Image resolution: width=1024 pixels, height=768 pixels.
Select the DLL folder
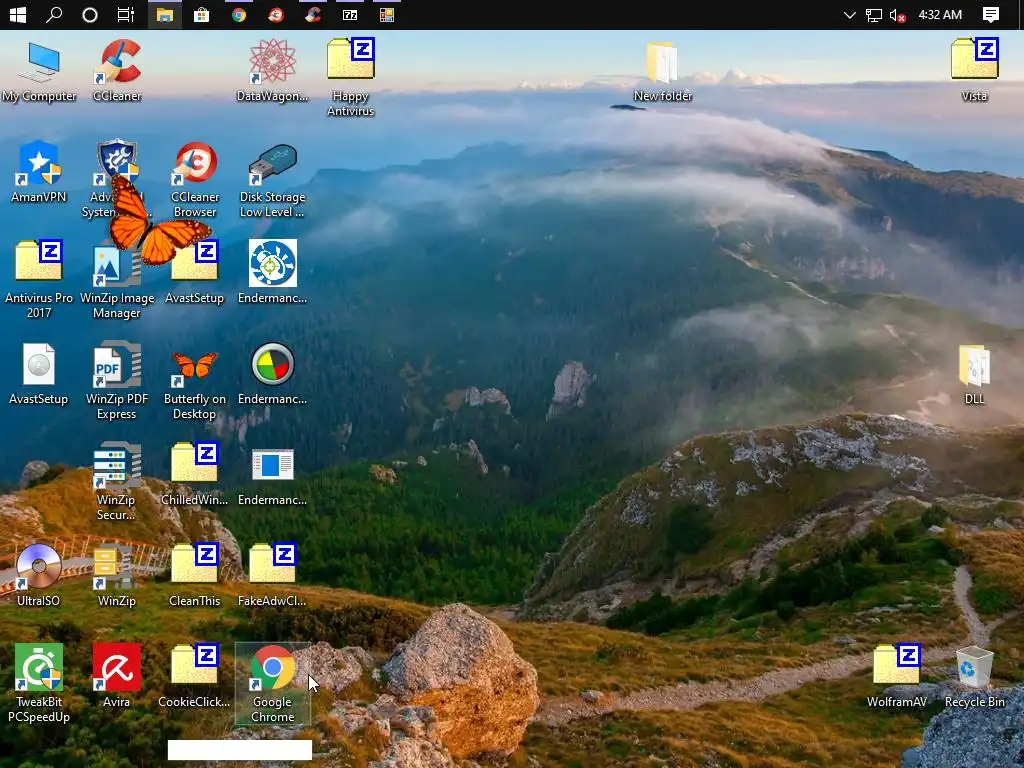(x=974, y=374)
